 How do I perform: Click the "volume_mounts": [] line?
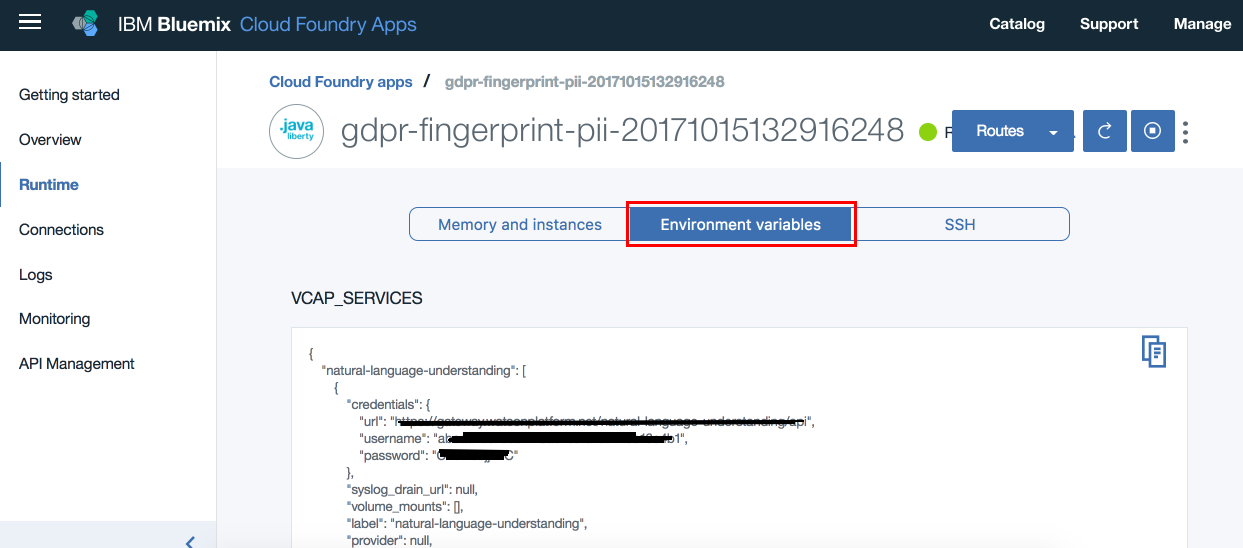[405, 507]
